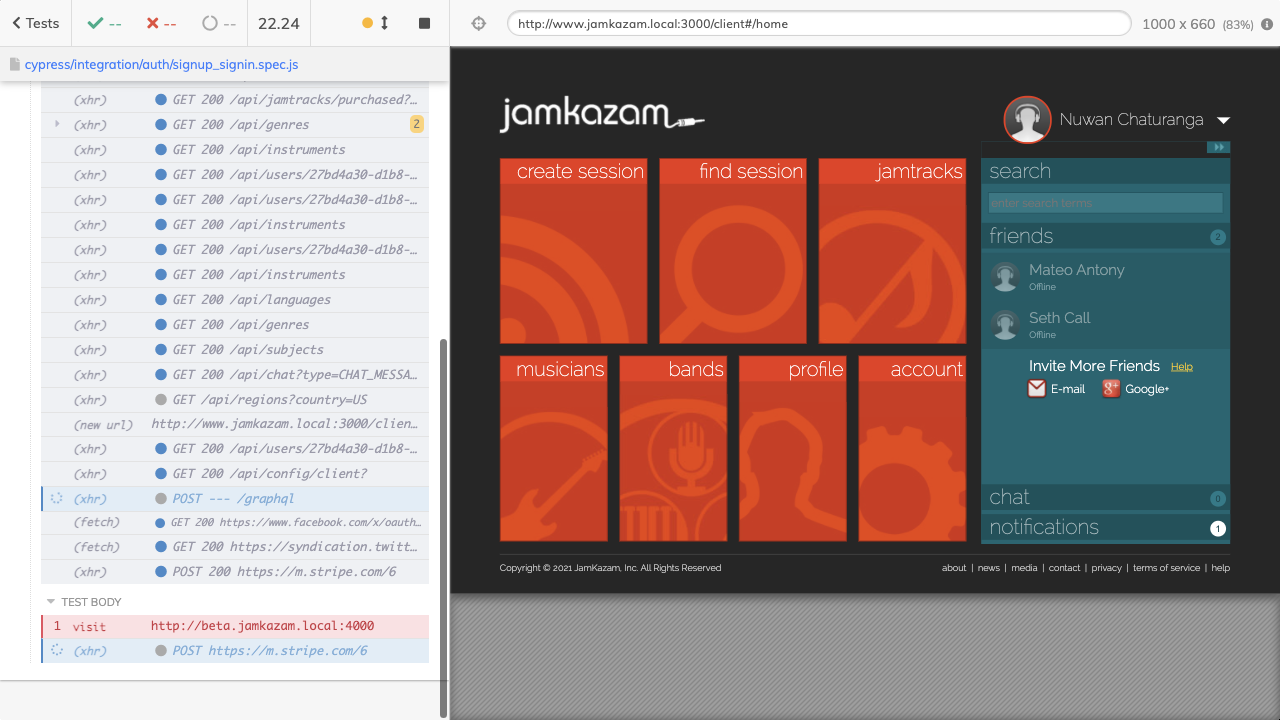This screenshot has height=720, width=1280.
Task: Collapse the sidebar with double-arrow icon
Action: point(1217,148)
